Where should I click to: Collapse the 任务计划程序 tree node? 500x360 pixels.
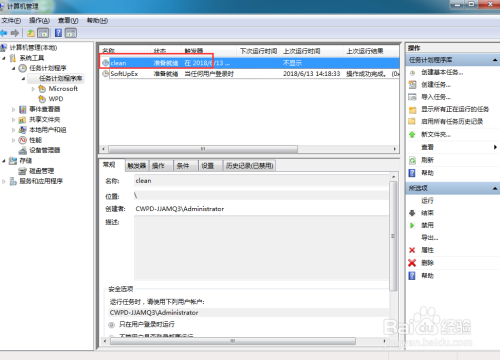pos(14,69)
